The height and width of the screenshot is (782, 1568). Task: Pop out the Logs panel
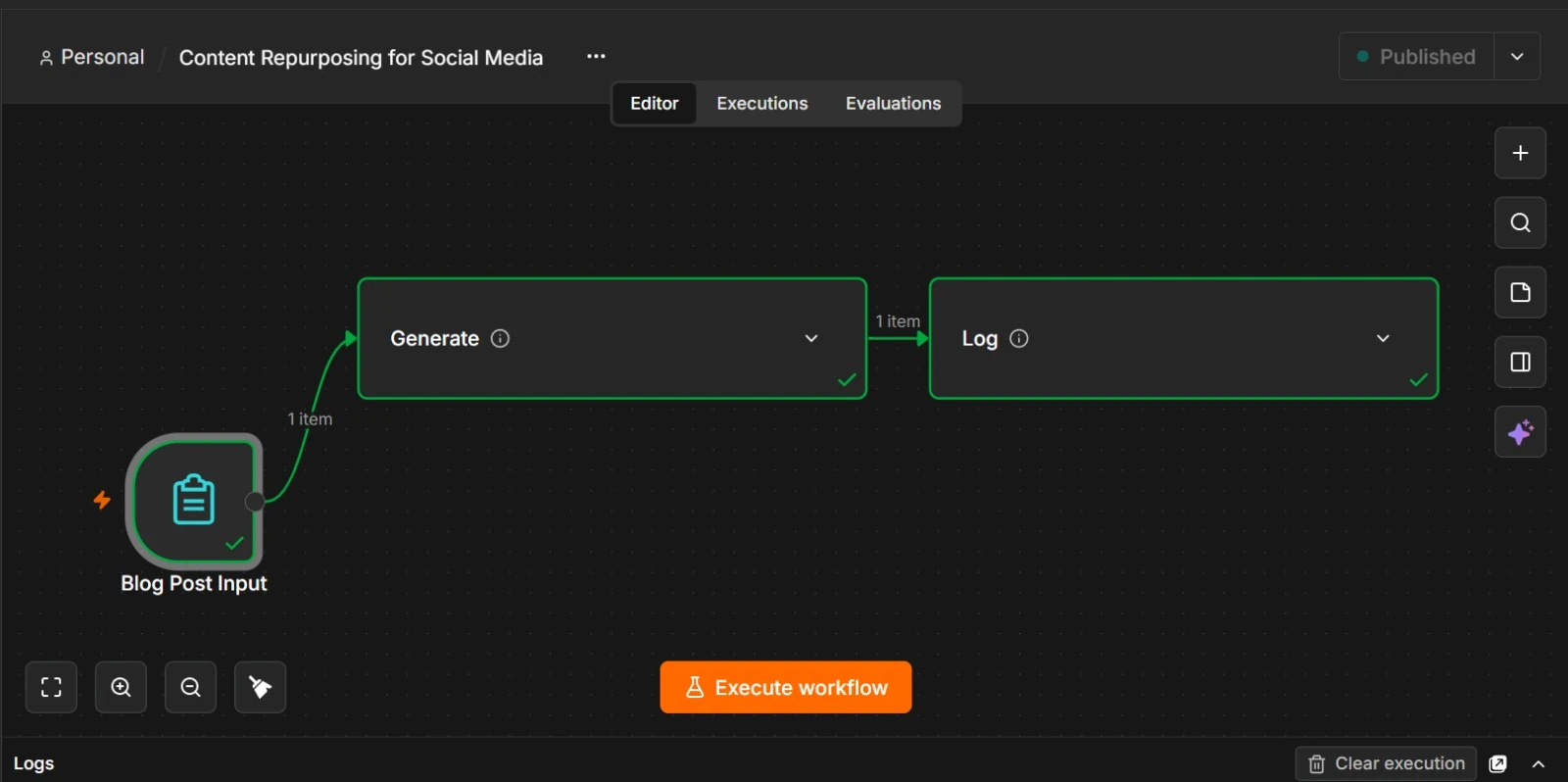click(x=1497, y=763)
